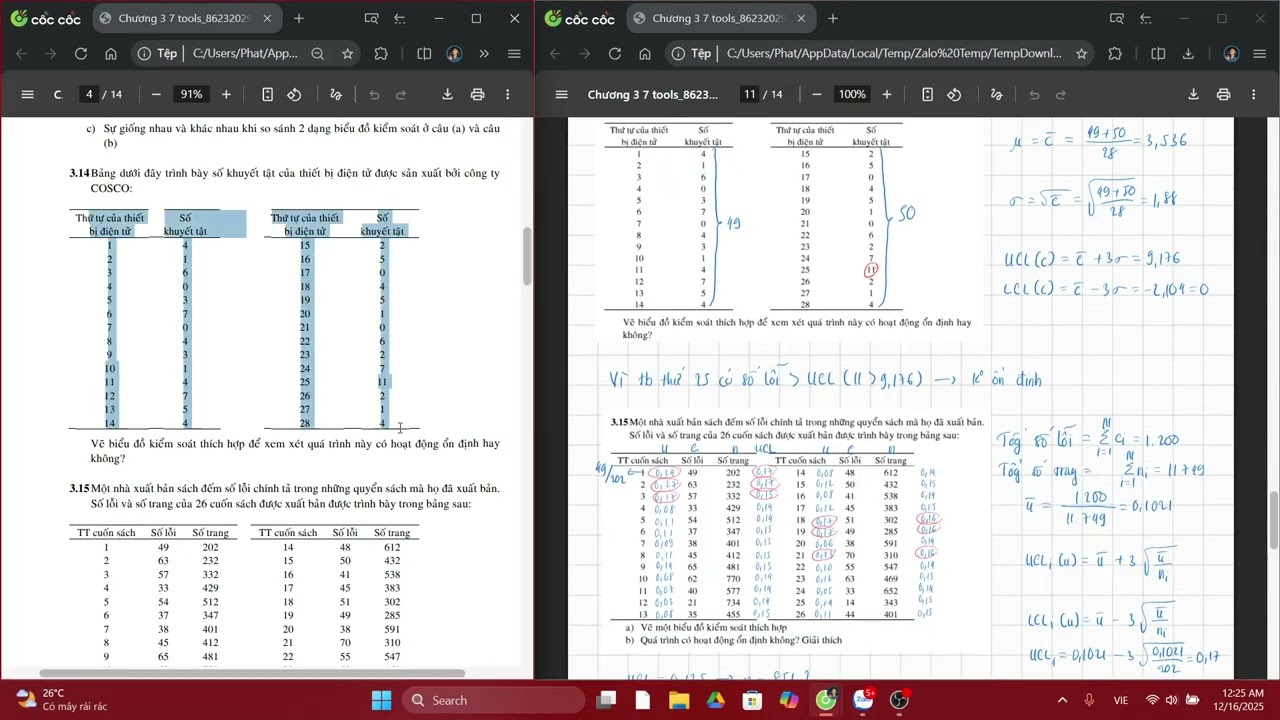Click taskbar Search box
Image resolution: width=1280 pixels, height=720 pixels.
click(x=494, y=700)
